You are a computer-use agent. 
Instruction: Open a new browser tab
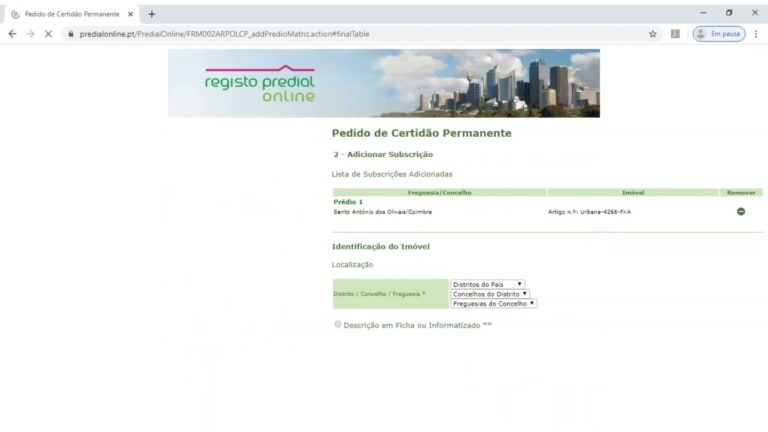(152, 14)
